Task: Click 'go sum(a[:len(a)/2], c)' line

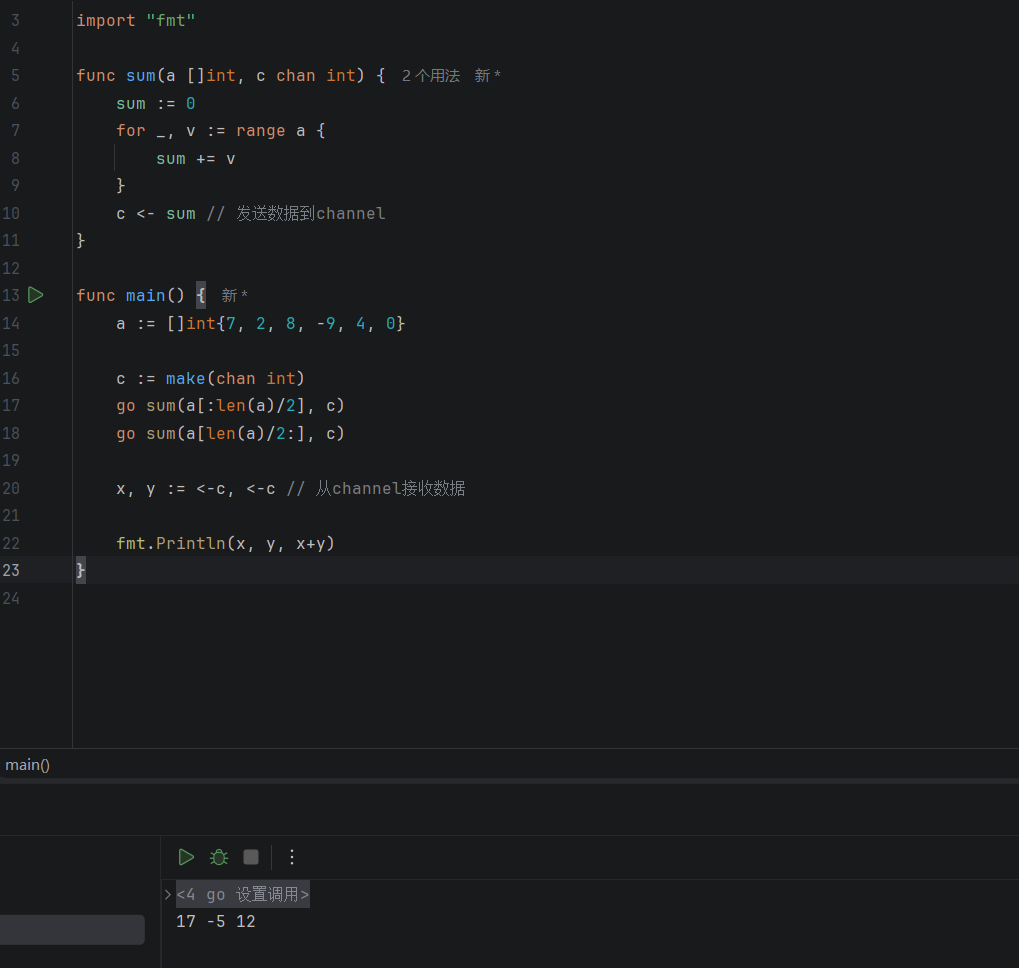Action: coord(231,406)
